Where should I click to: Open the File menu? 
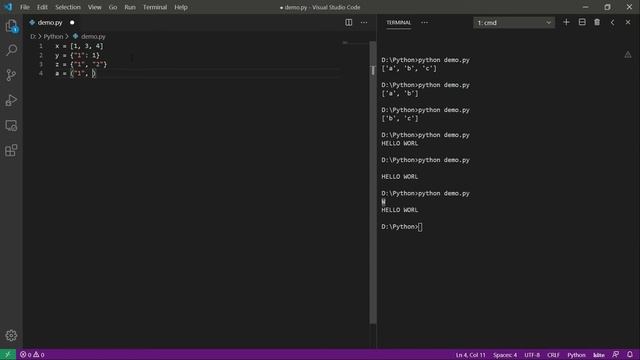click(25, 7)
